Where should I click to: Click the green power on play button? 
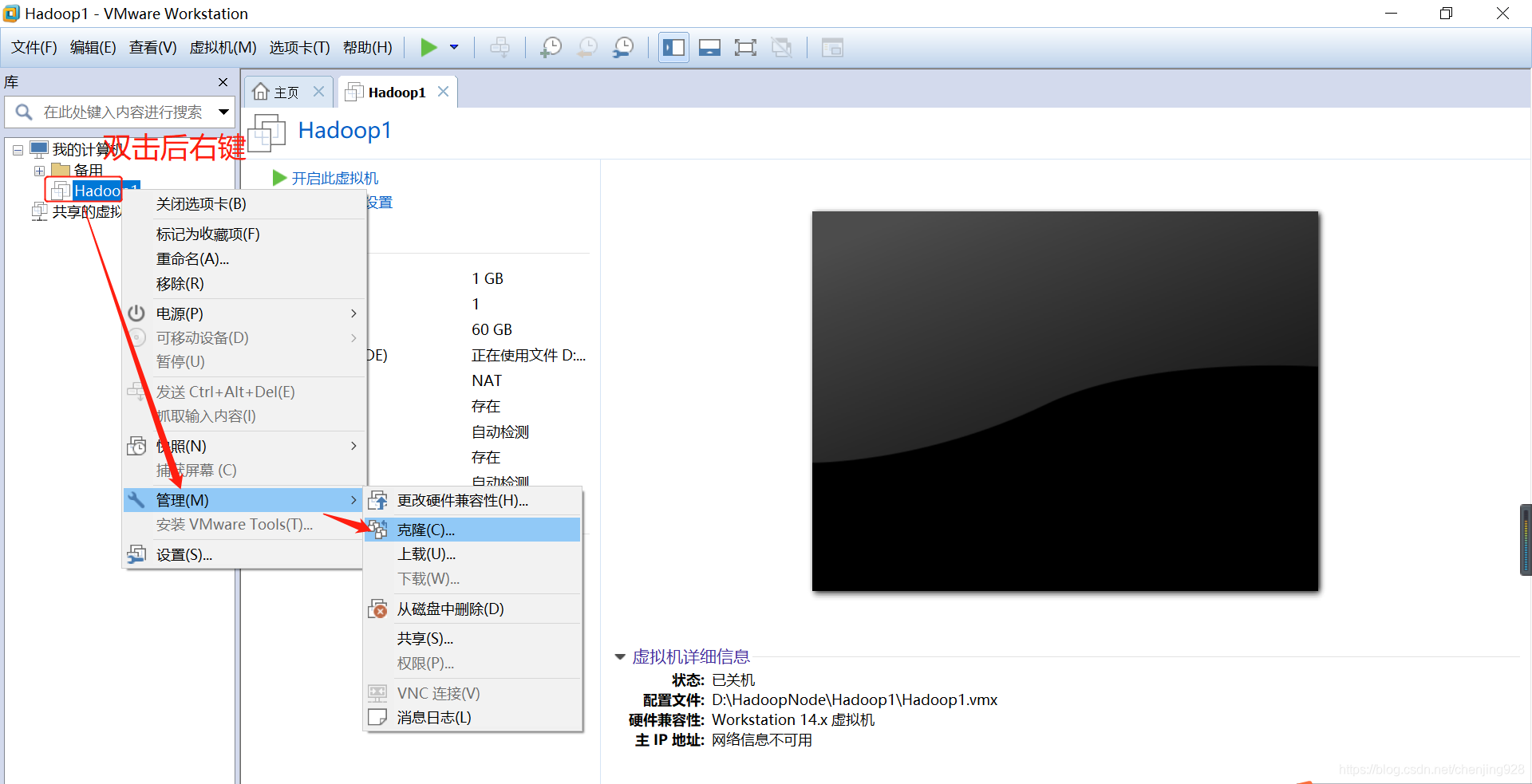428,48
